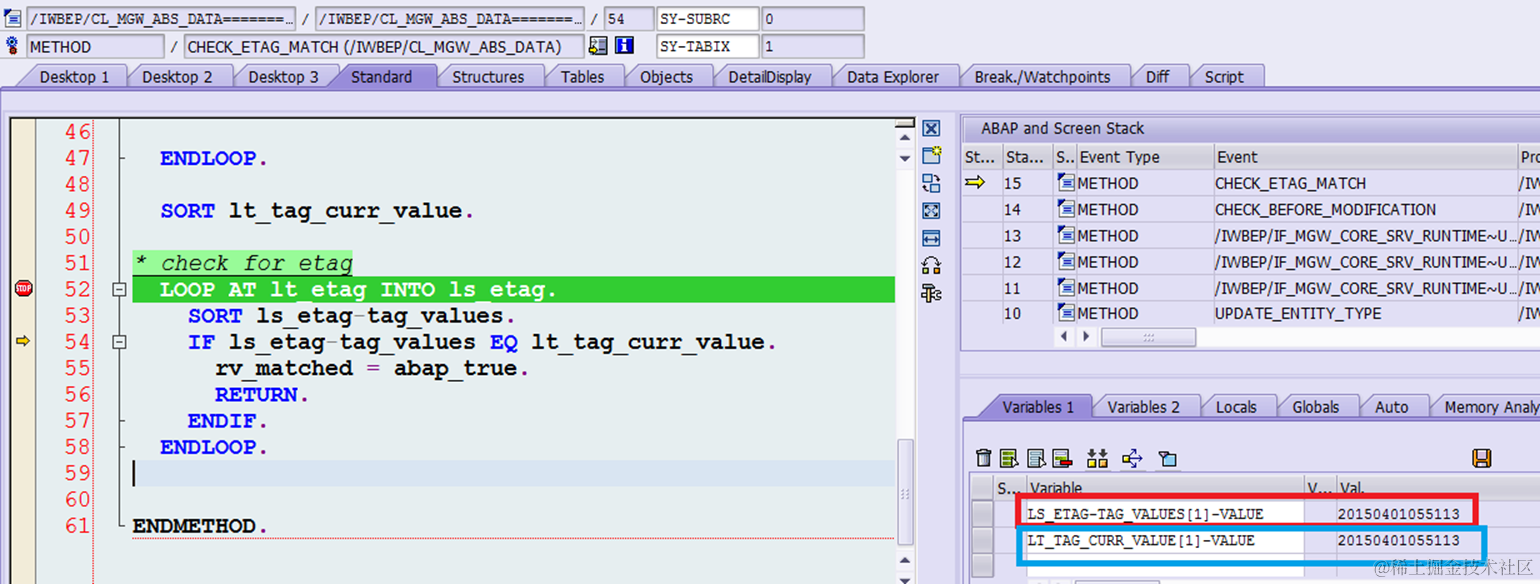
Task: Click the blue branching arrows icon
Action: pos(1132,458)
